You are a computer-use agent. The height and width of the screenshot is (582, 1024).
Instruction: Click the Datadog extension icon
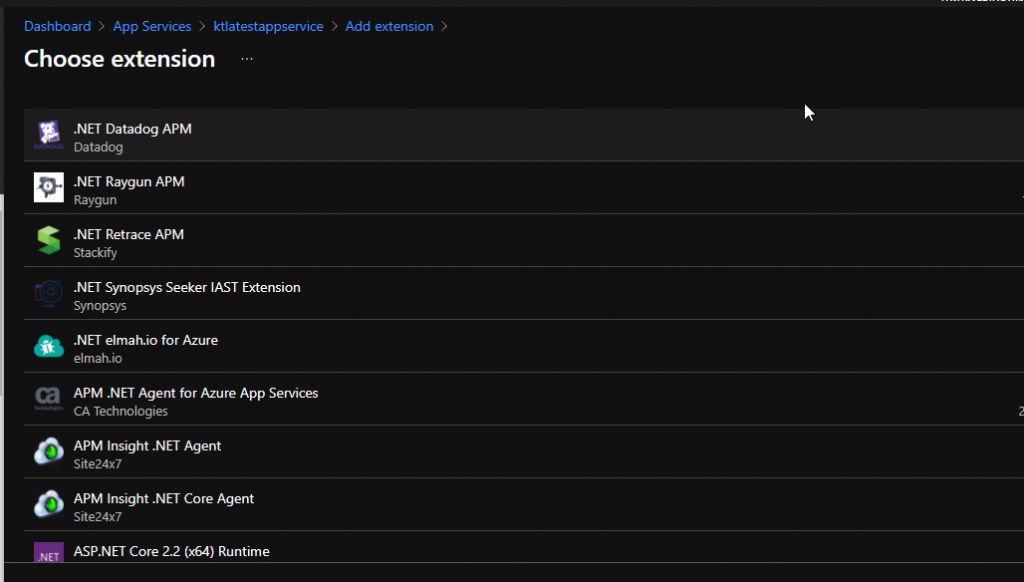pos(49,135)
